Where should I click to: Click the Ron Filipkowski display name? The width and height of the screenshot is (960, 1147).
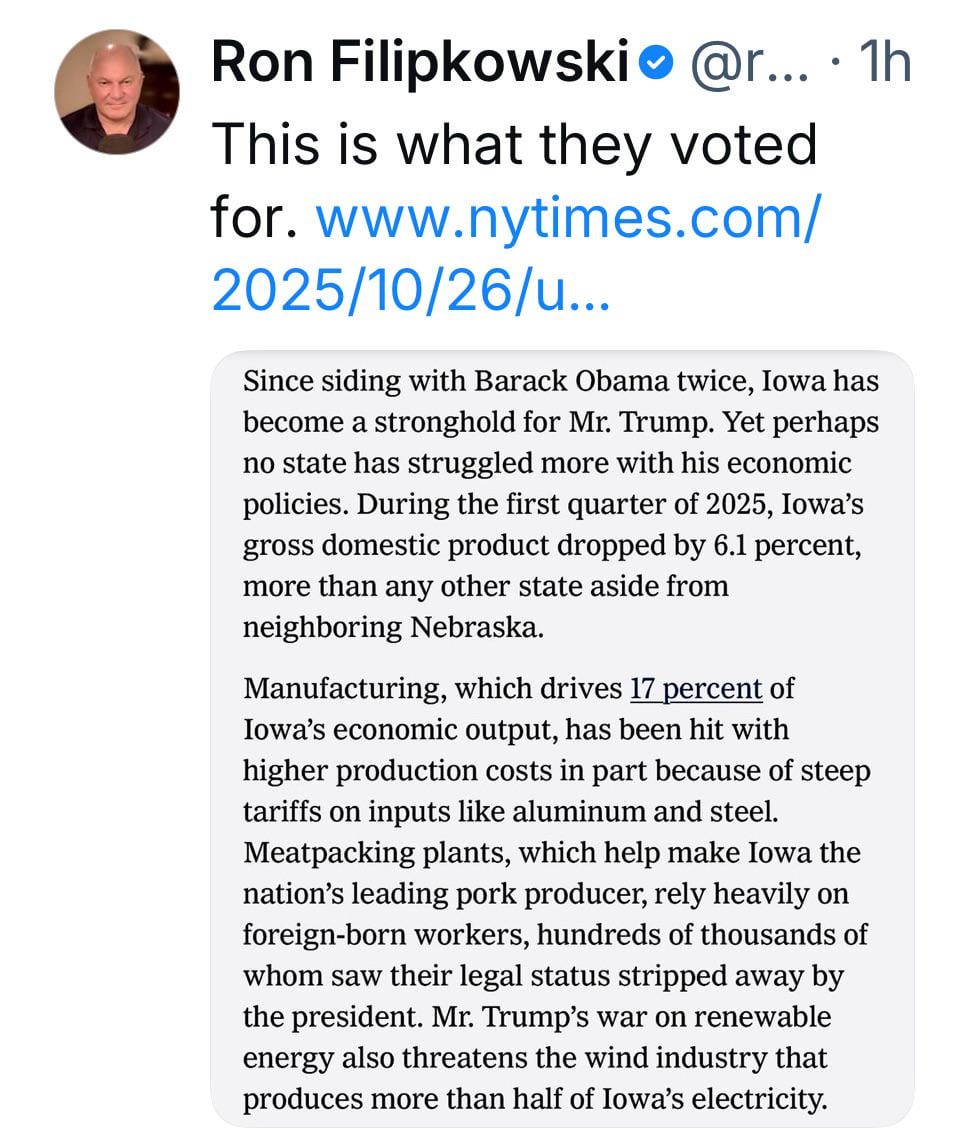(x=418, y=63)
